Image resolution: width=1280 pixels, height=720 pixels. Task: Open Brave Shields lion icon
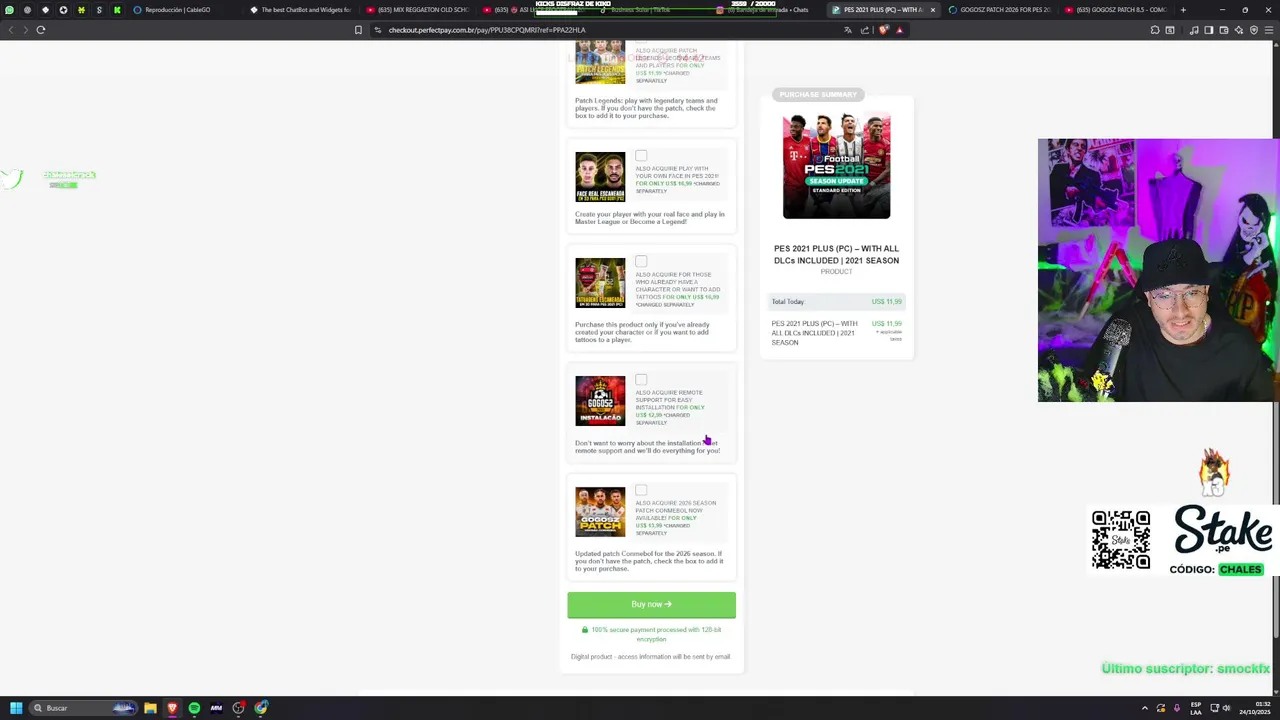click(x=883, y=30)
